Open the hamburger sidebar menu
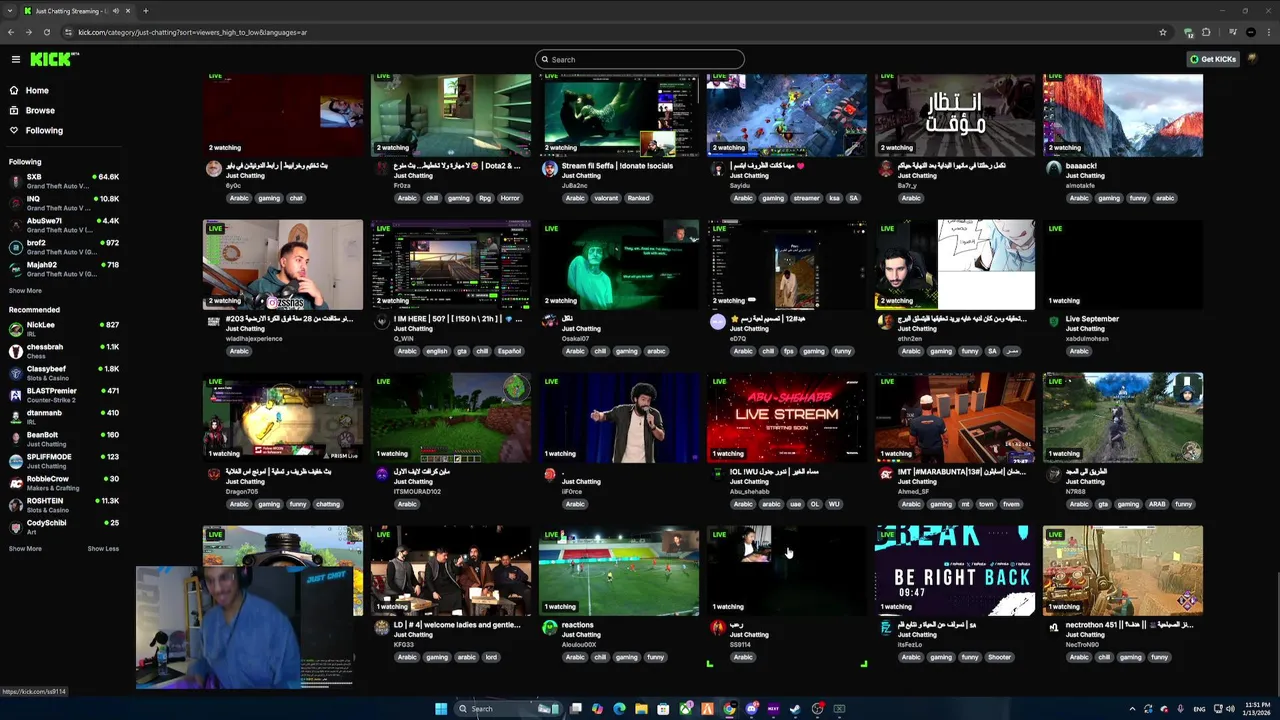The image size is (1280, 720). coord(15,59)
